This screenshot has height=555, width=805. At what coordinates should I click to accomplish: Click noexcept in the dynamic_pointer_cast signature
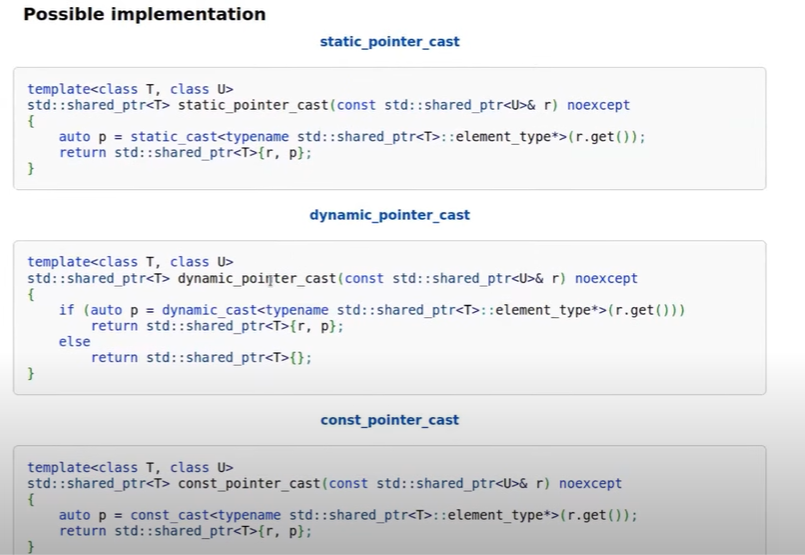606,278
